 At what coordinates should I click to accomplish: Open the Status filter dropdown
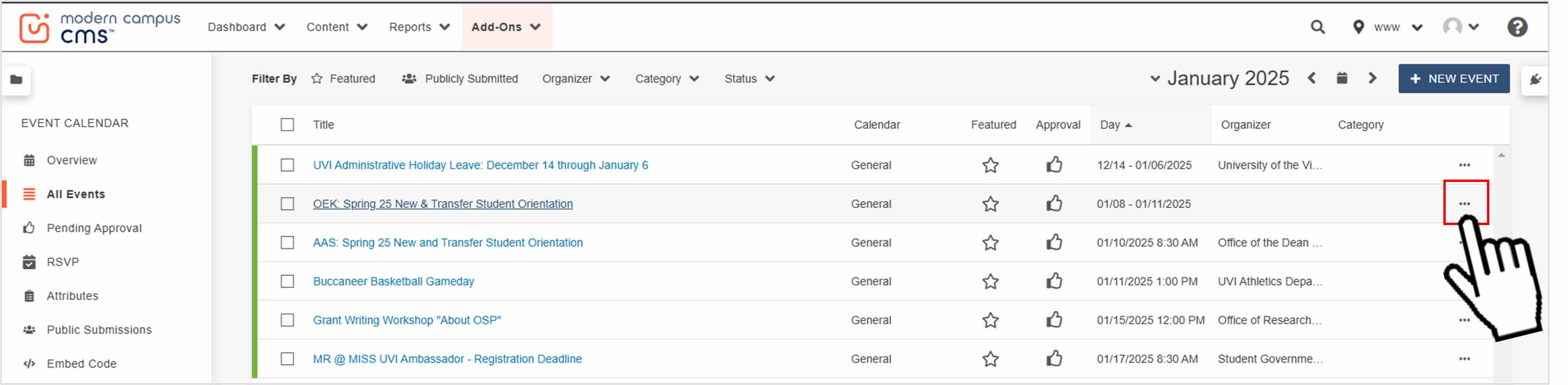point(749,79)
